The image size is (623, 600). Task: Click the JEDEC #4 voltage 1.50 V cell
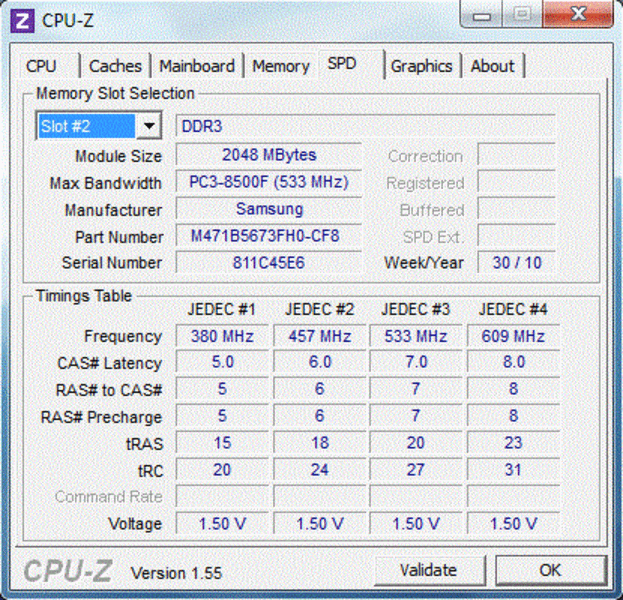(x=513, y=524)
